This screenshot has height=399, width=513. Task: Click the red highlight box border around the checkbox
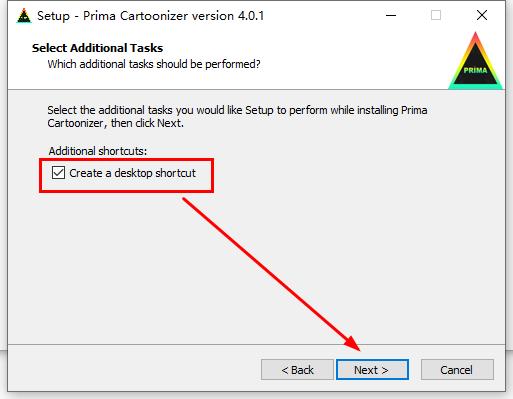(126, 160)
